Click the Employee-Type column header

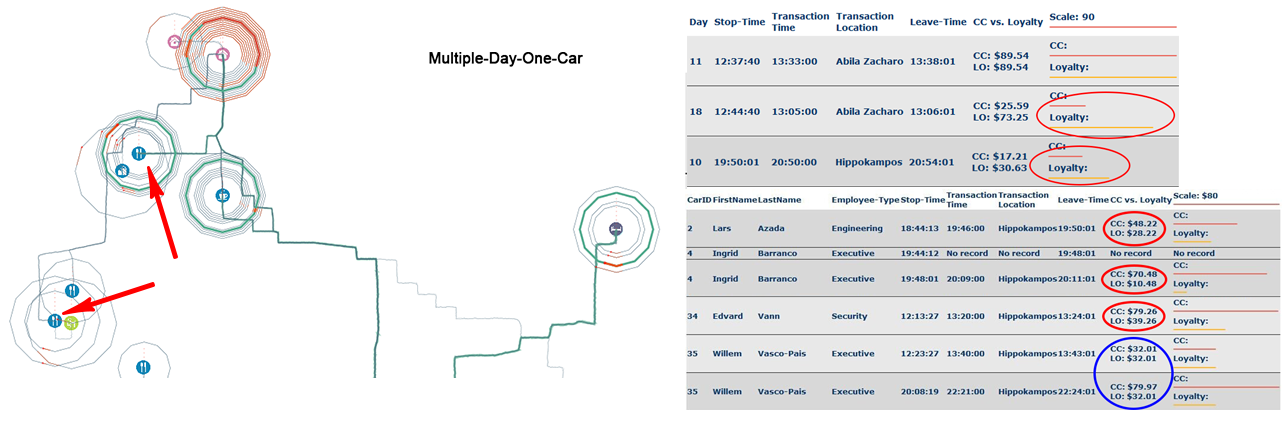pos(863,200)
